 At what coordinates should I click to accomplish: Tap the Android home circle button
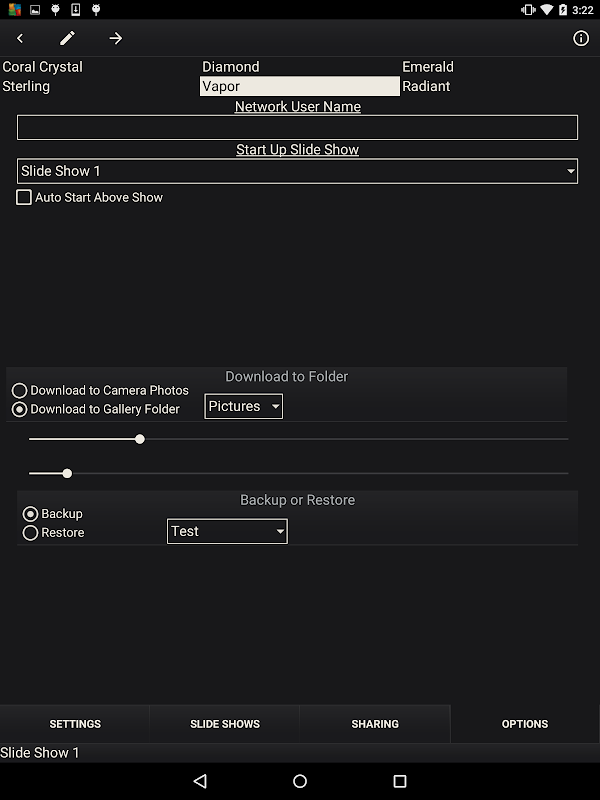coord(300,781)
